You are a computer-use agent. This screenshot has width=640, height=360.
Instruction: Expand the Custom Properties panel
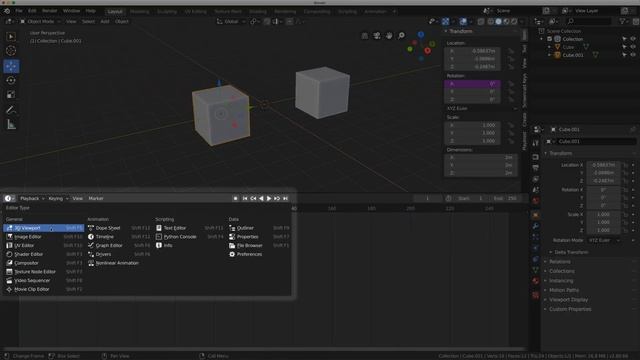(570, 309)
